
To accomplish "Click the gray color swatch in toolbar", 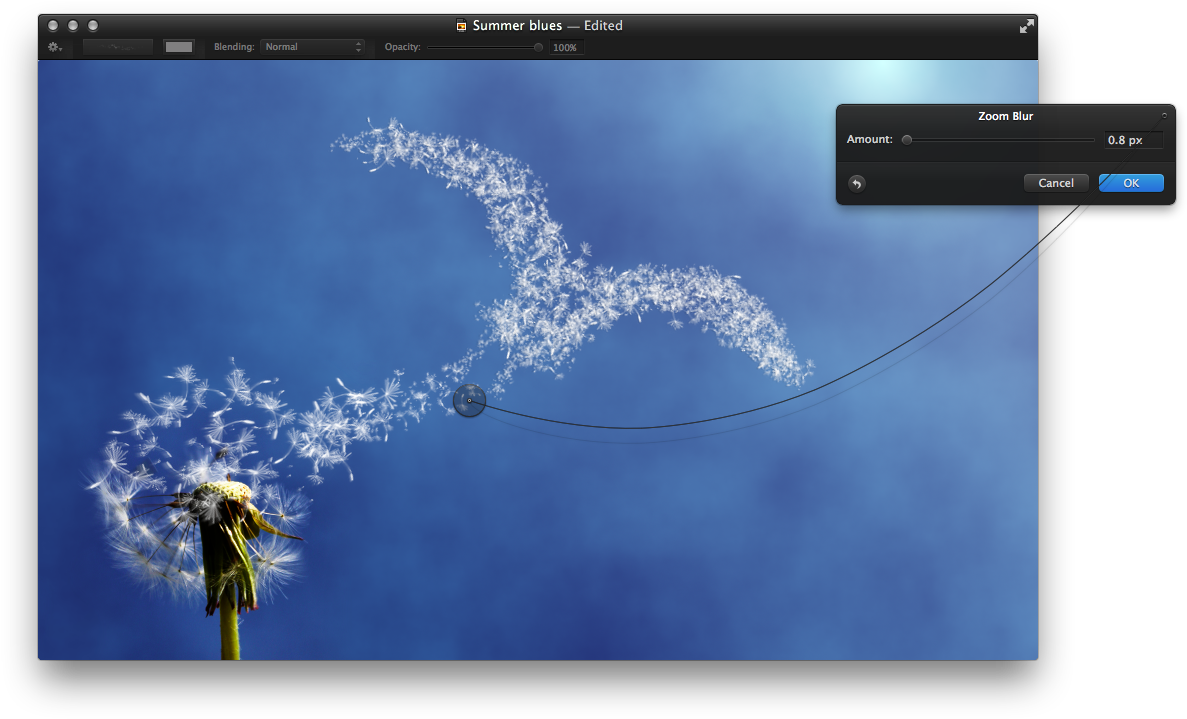I will (179, 47).
